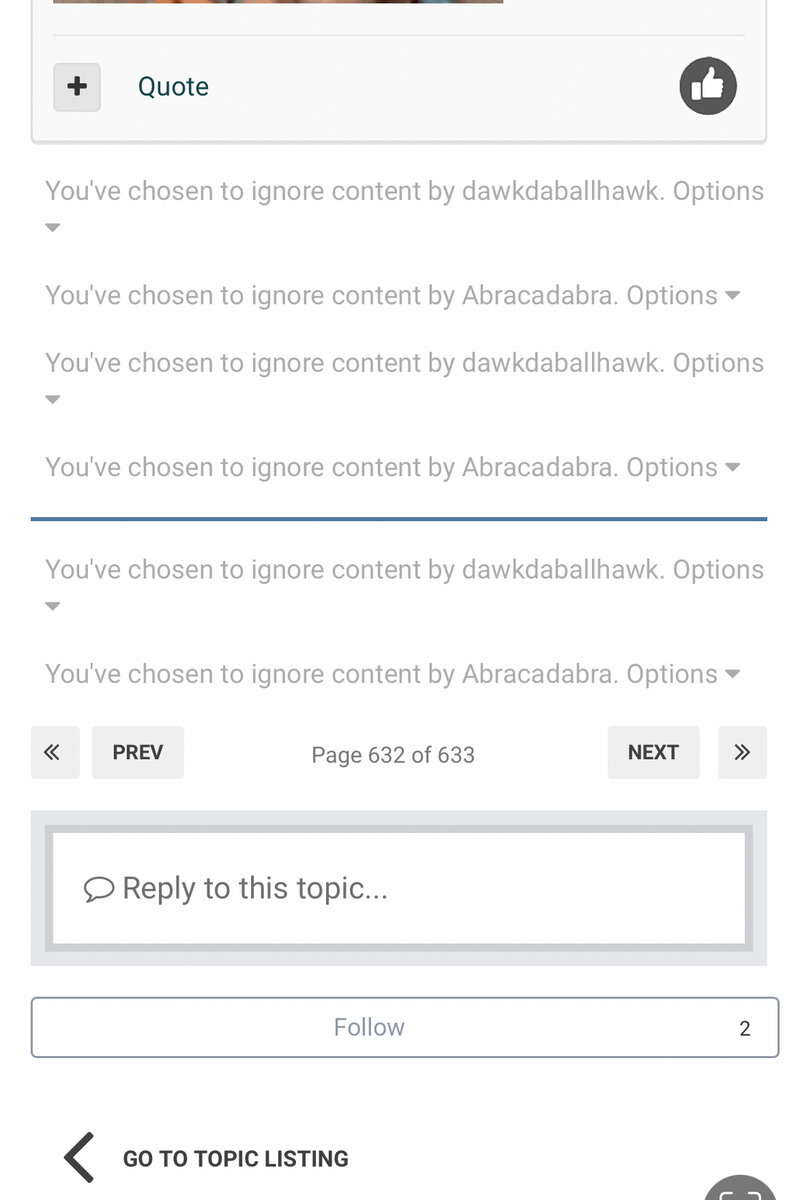Show Options for last Abracadabra ignored post
The image size is (798, 1200).
(682, 674)
